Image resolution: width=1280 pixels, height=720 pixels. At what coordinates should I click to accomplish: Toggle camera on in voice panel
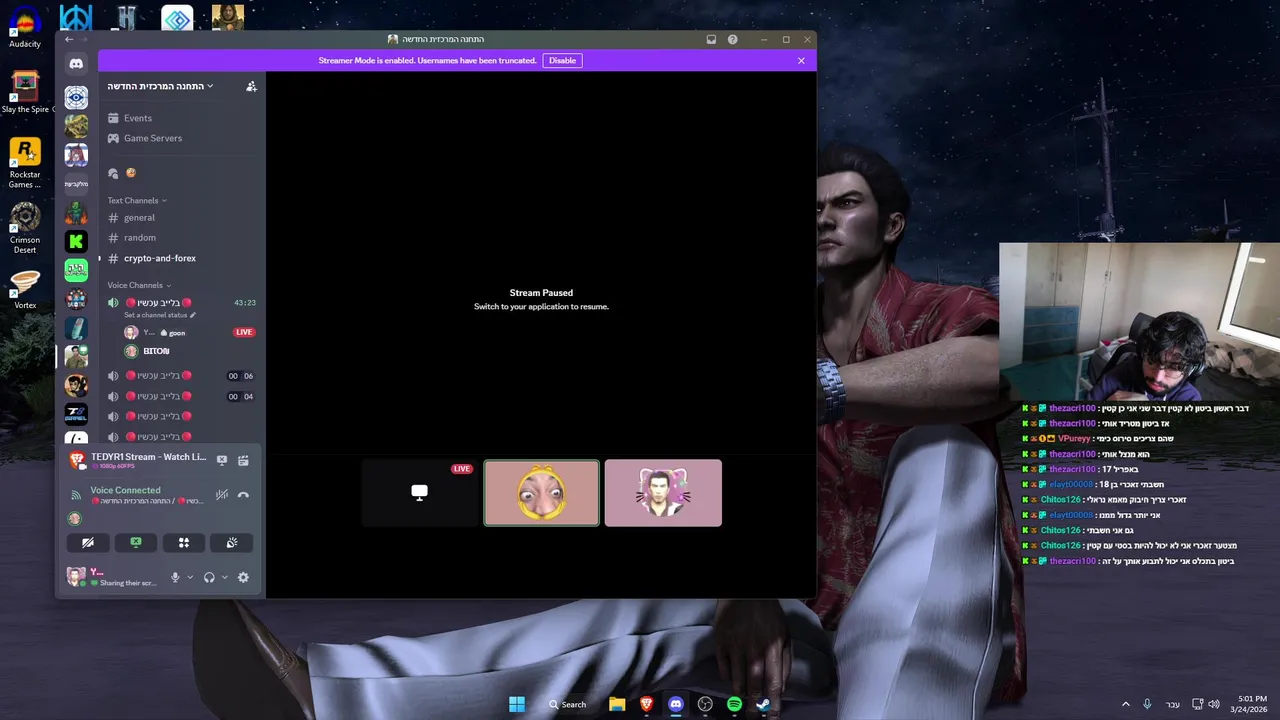(88, 543)
